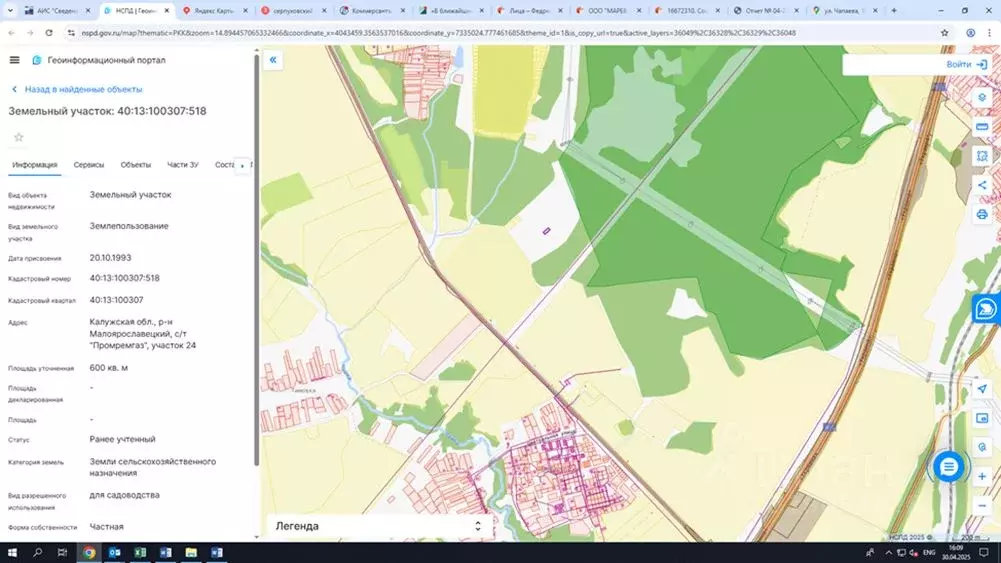Image resolution: width=1001 pixels, height=563 pixels.
Task: Open the map layers panel icon
Action: (x=982, y=97)
